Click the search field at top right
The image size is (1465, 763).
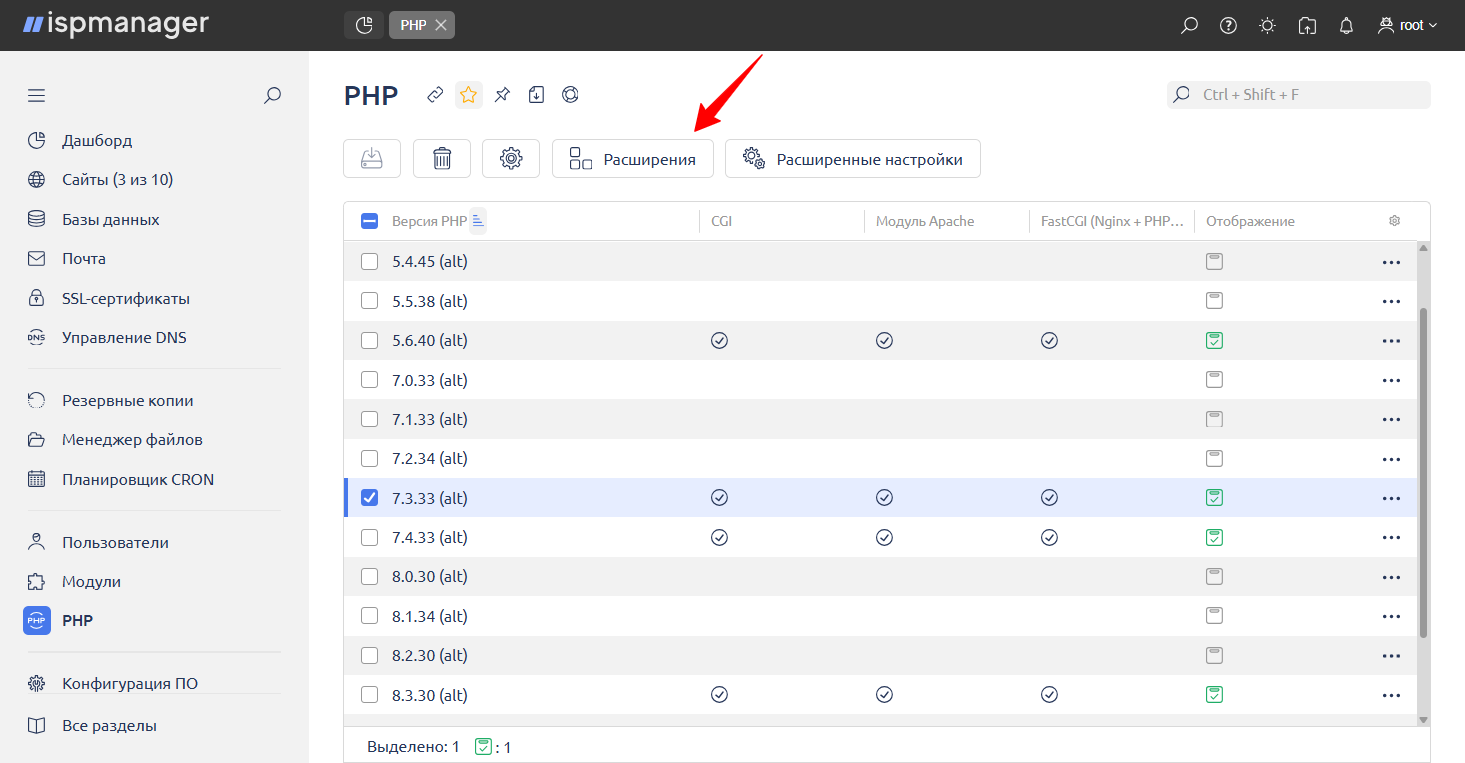point(1297,94)
